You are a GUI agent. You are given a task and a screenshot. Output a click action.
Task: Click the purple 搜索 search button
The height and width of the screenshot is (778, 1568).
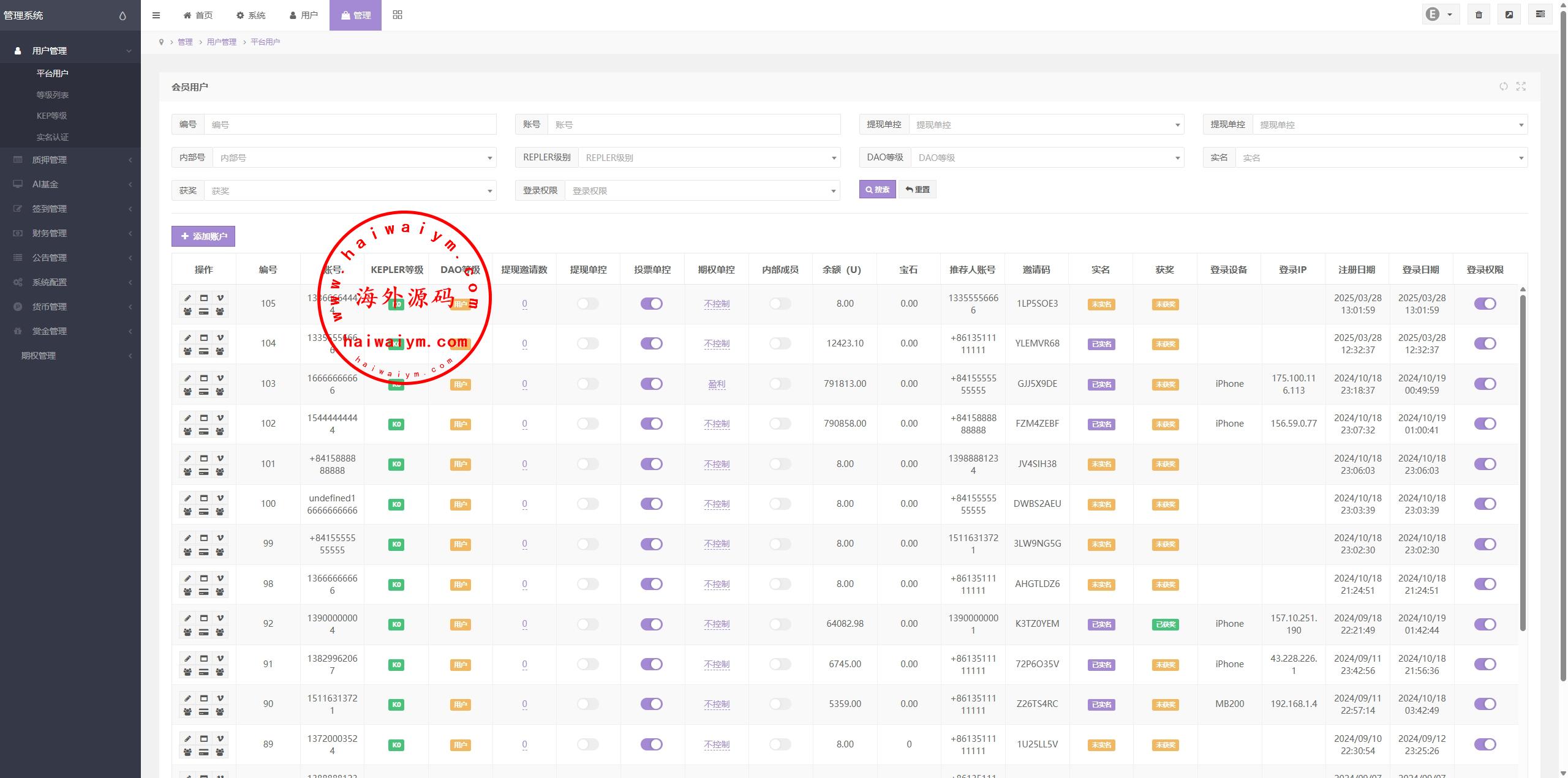point(877,190)
